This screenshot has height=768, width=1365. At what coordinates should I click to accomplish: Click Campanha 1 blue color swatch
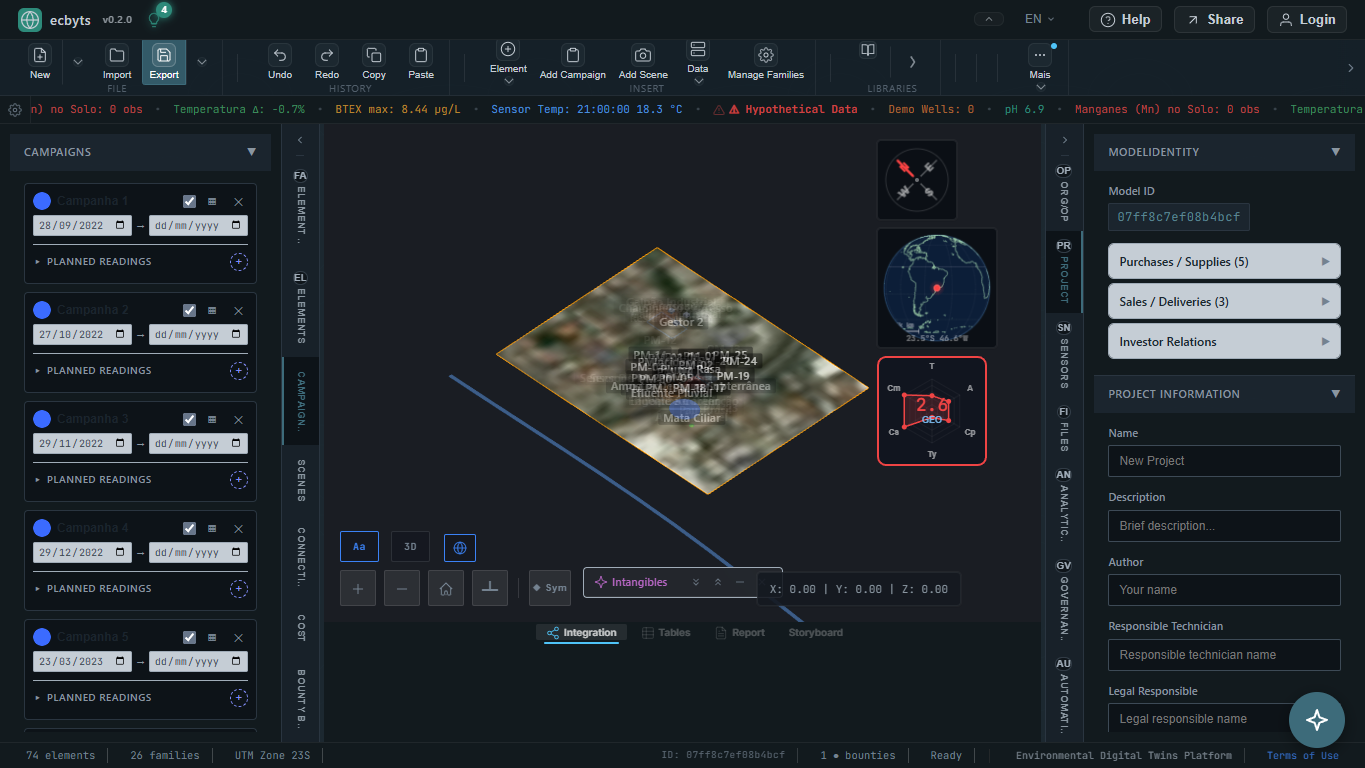42,201
